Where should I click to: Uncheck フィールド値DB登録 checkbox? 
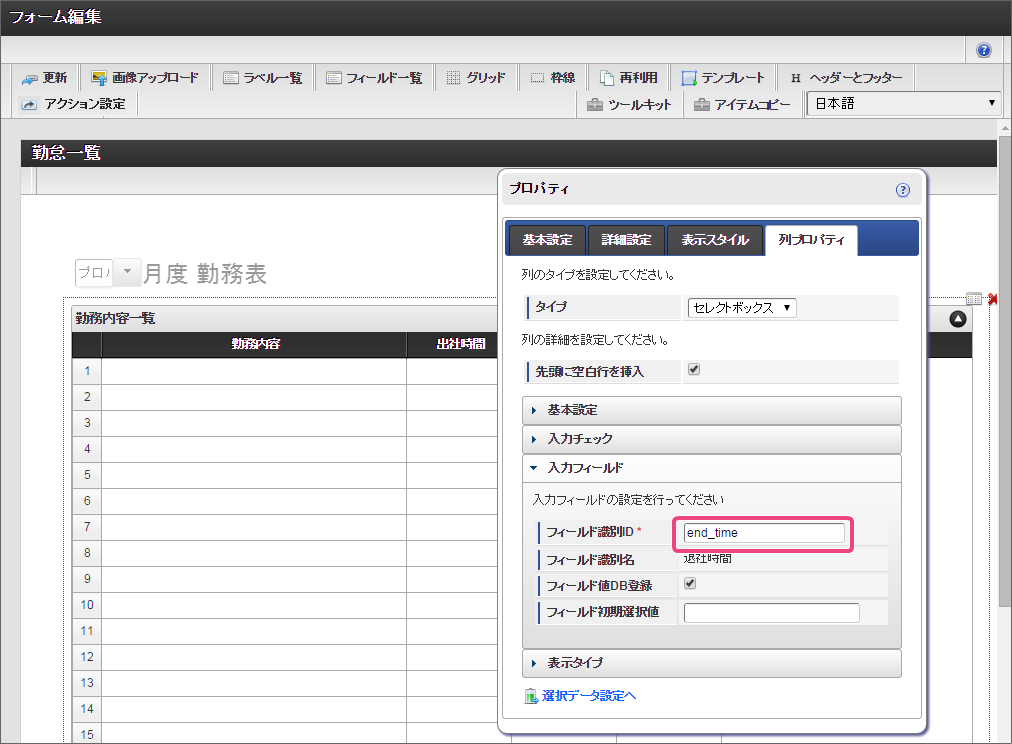pos(690,584)
